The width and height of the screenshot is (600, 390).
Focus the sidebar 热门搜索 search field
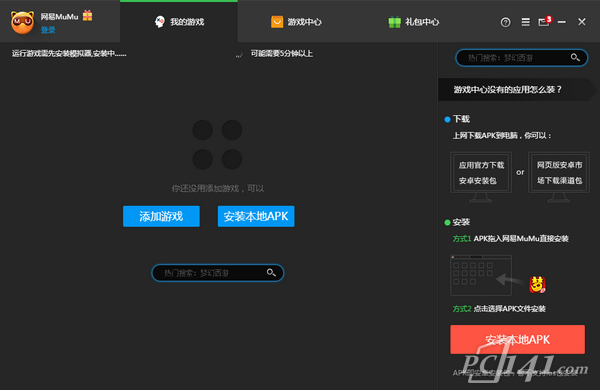[522, 58]
